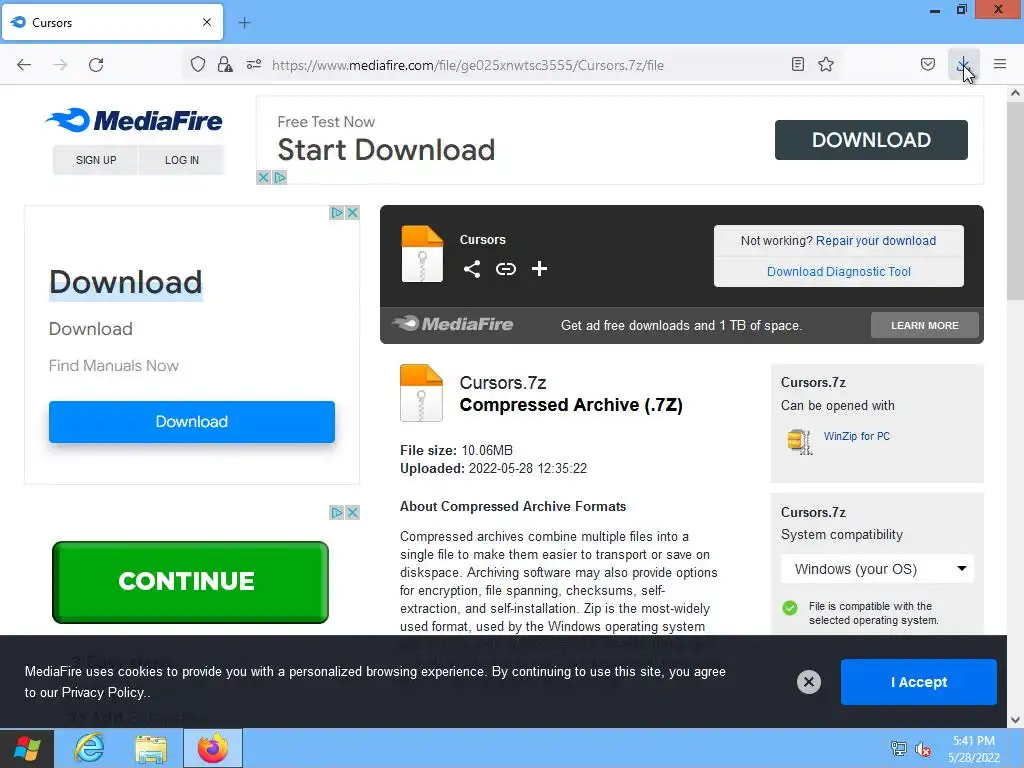Open the Windows Start menu
Image resolution: width=1024 pixels, height=768 pixels.
pyautogui.click(x=27, y=748)
